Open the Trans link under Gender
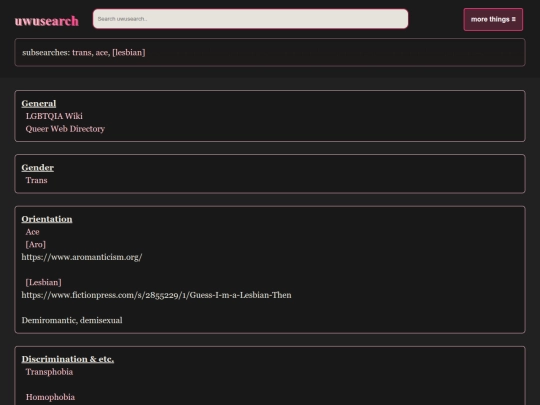 [37, 180]
